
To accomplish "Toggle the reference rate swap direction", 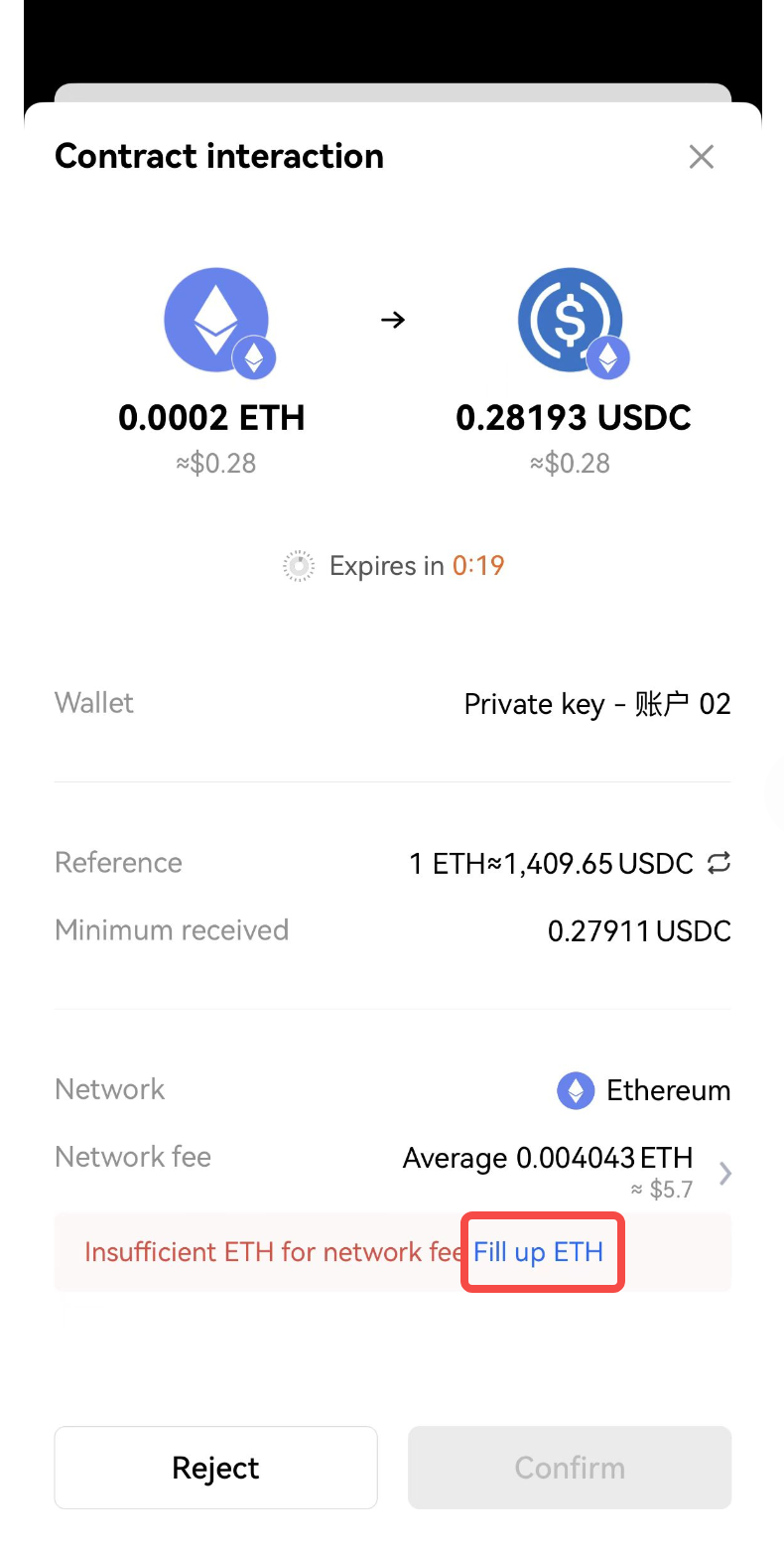I will (x=719, y=864).
